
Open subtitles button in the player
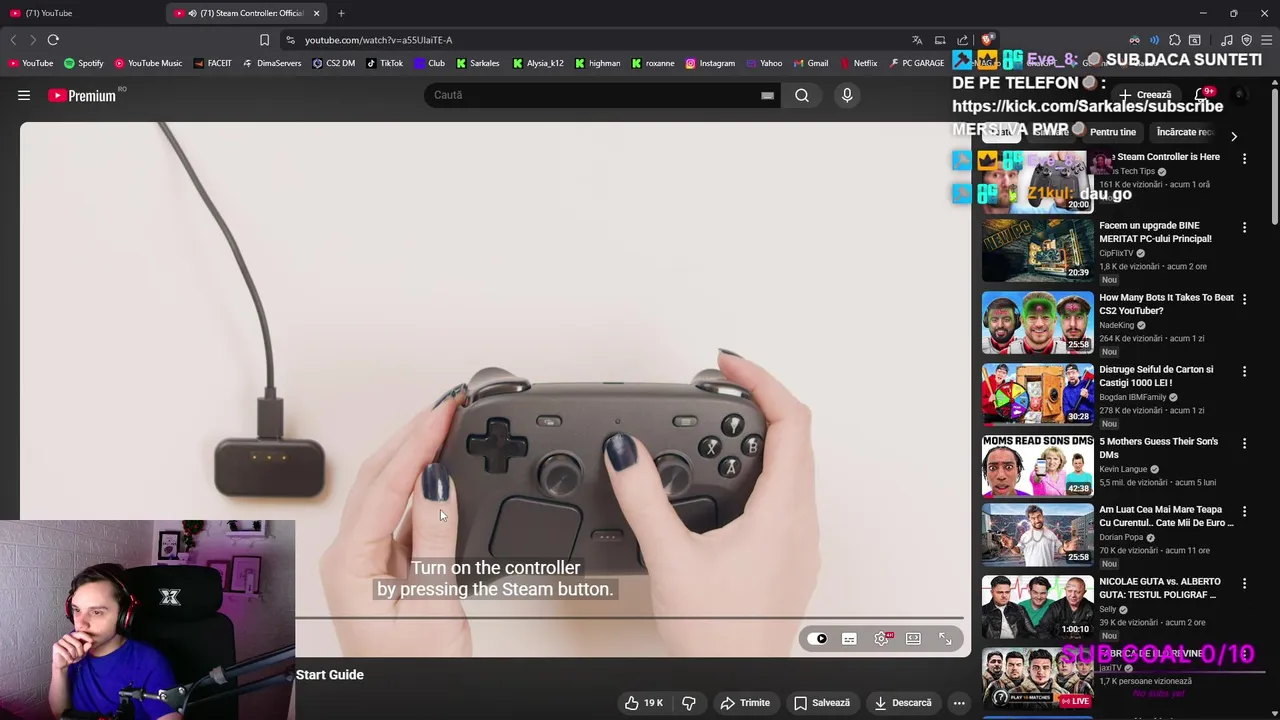coord(849,639)
